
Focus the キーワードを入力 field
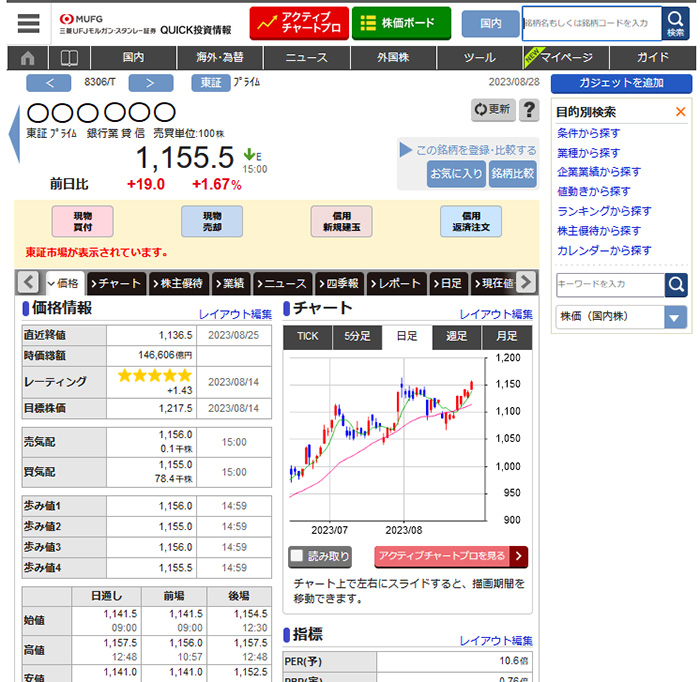[610, 284]
